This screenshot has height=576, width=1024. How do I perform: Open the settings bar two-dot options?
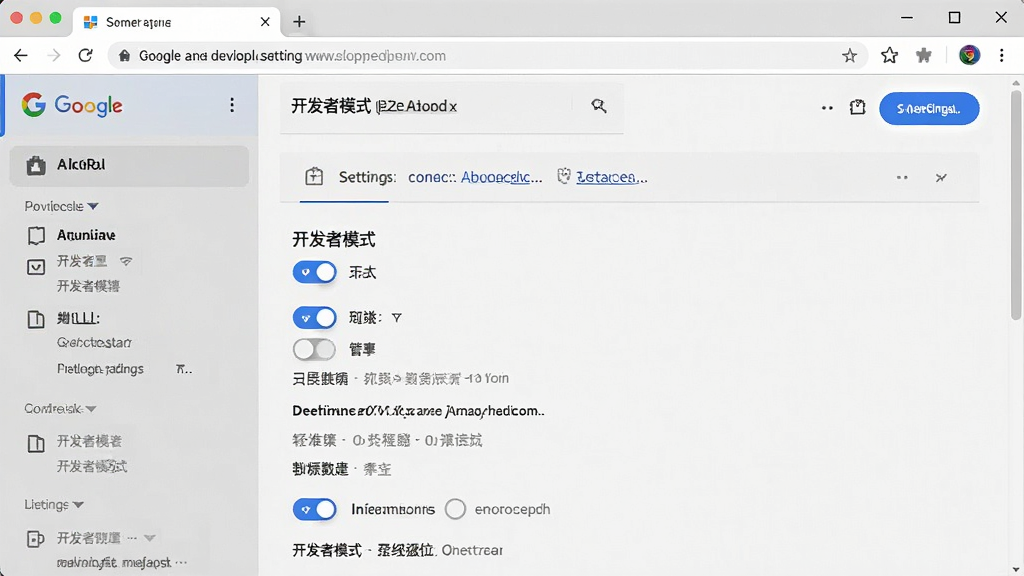[x=902, y=178]
